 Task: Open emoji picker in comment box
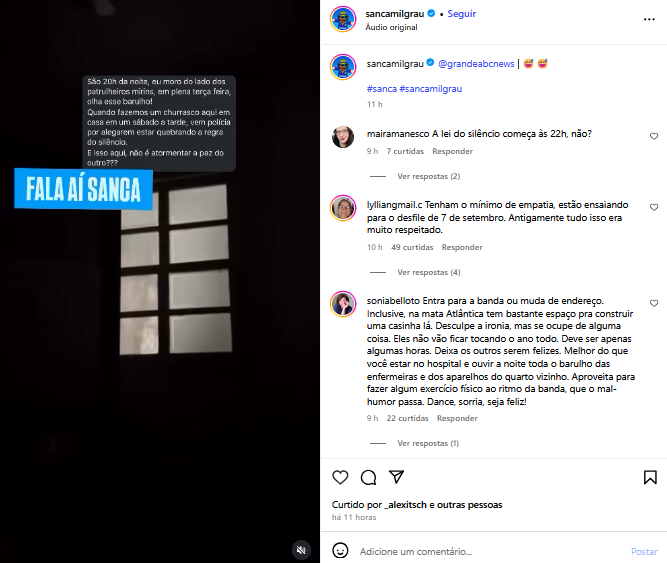coord(340,551)
